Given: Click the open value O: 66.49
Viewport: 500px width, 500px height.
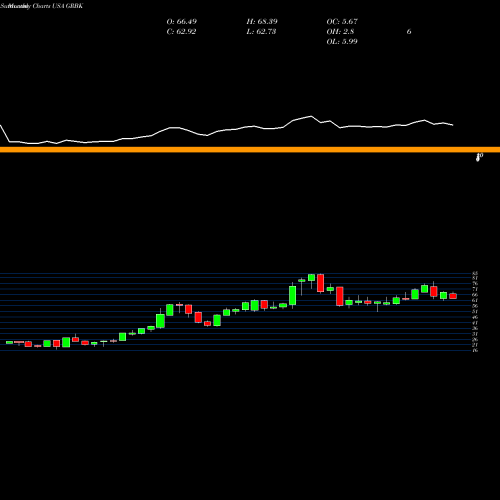Looking at the screenshot, I should [x=182, y=22].
